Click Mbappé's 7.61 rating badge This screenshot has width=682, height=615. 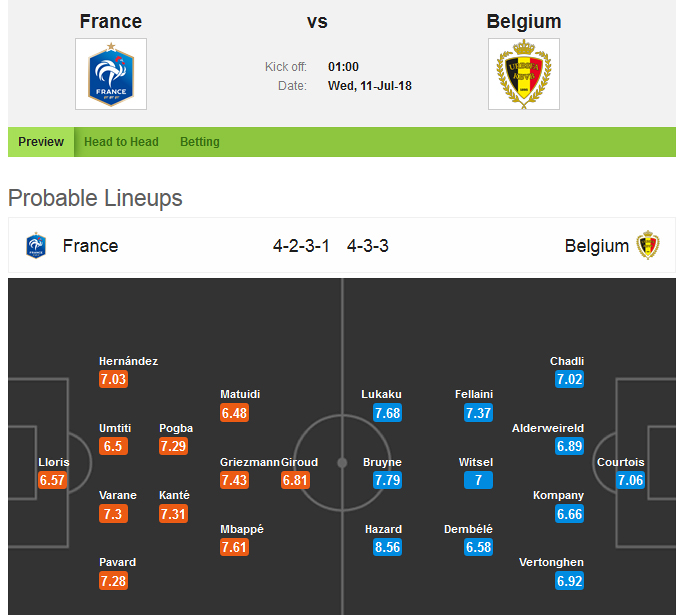234,547
